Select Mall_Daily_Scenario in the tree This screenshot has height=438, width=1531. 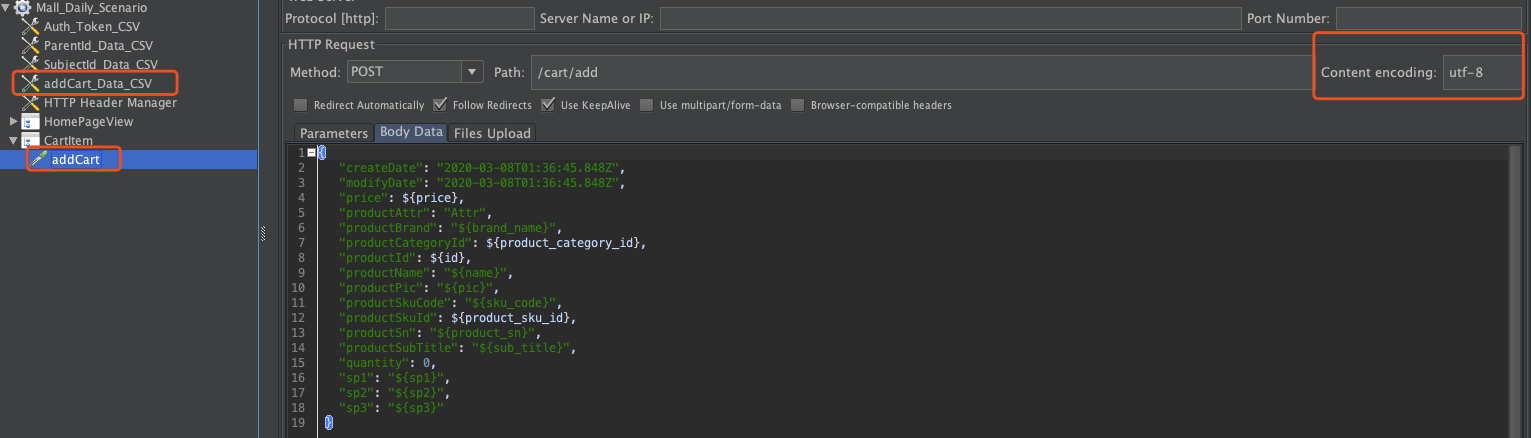[x=91, y=8]
